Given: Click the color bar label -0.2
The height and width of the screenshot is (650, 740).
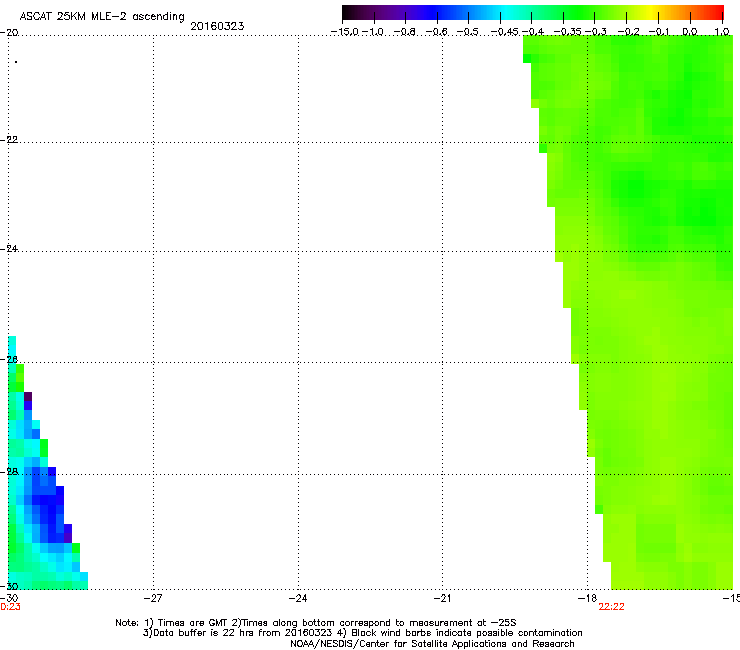Looking at the screenshot, I should click(629, 32).
